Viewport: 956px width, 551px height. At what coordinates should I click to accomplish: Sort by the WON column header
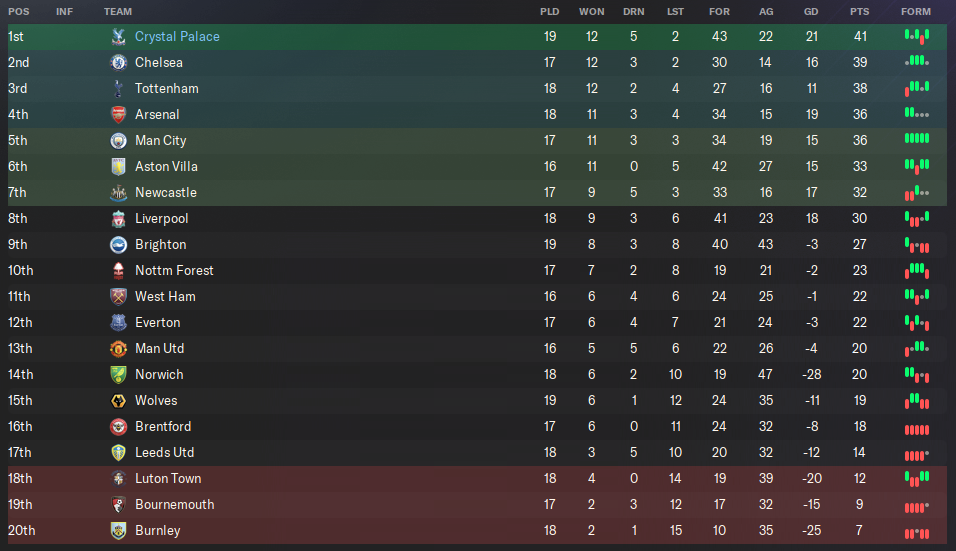tap(591, 12)
